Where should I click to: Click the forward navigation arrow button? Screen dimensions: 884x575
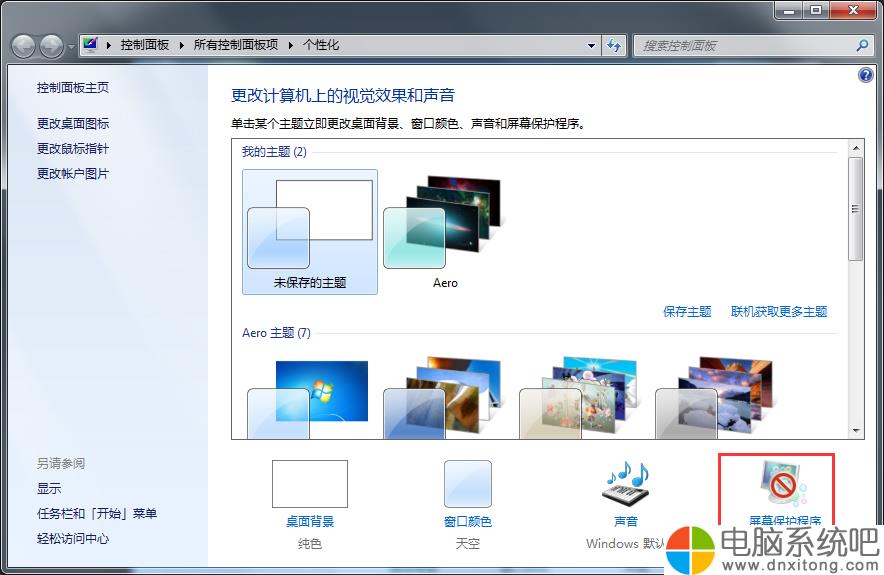coord(51,46)
